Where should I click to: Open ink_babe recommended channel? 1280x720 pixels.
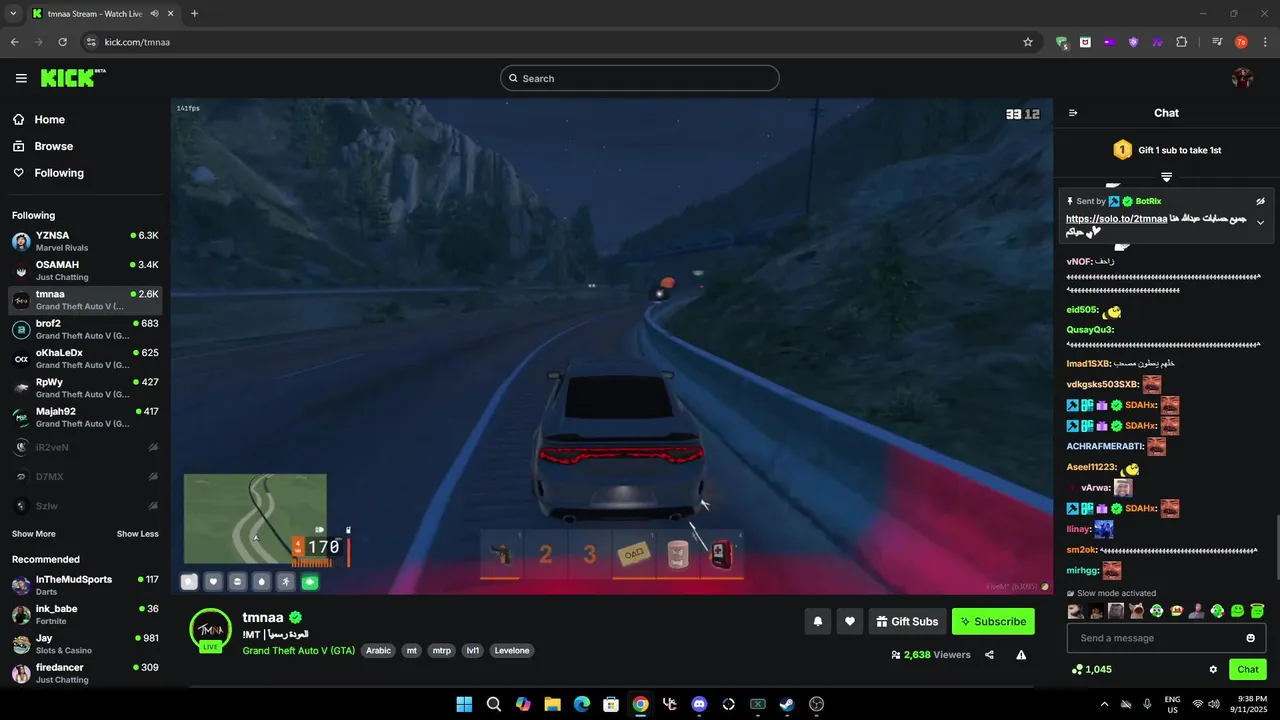[85, 614]
